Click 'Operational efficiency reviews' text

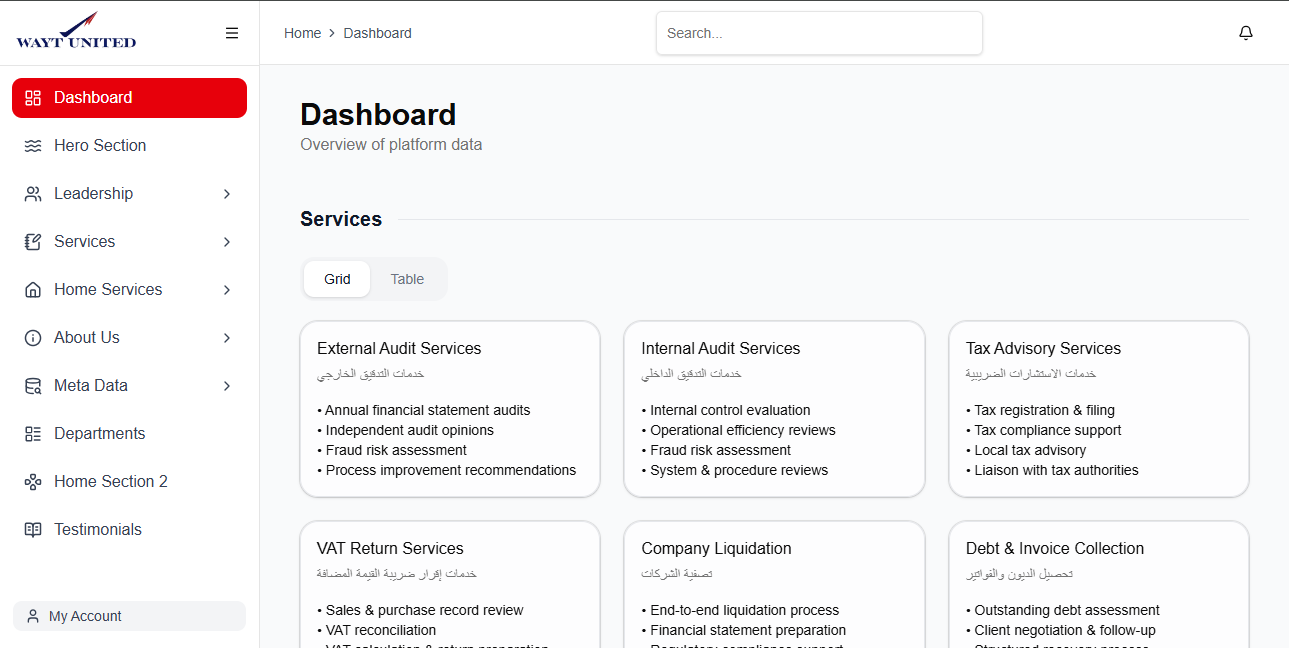click(743, 430)
